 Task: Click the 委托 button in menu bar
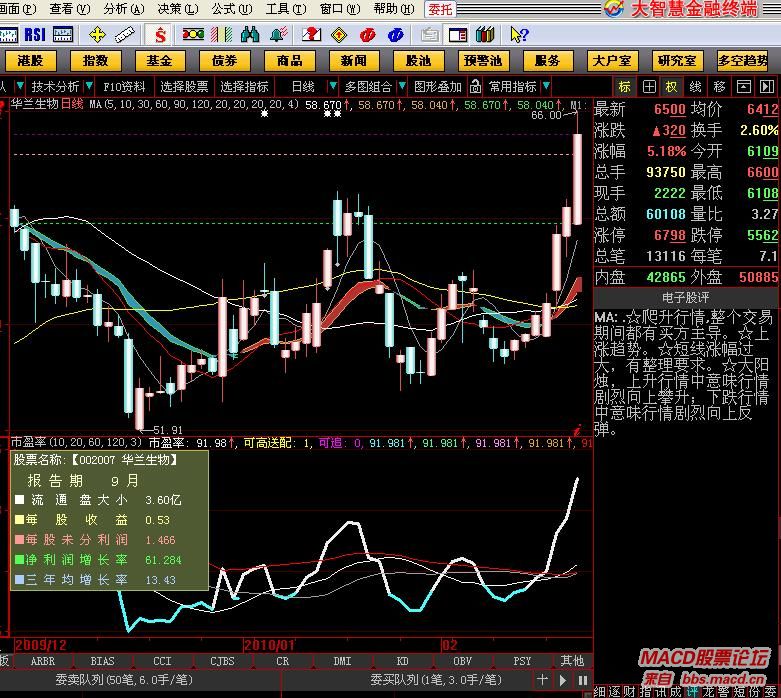click(x=440, y=9)
